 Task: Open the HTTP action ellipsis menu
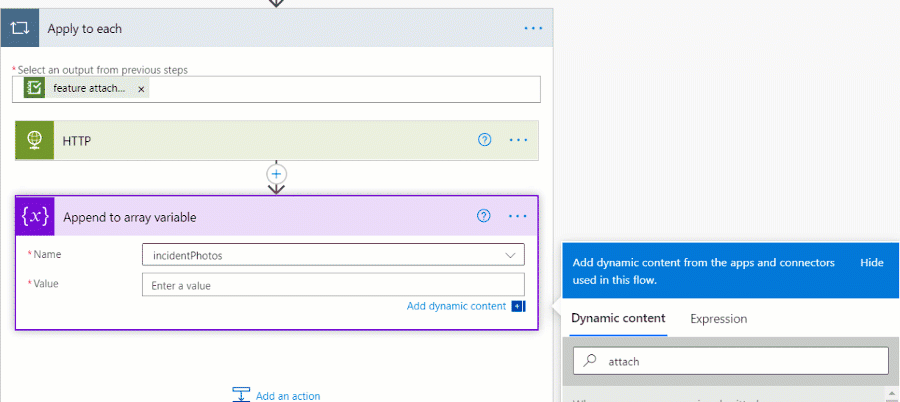[517, 140]
